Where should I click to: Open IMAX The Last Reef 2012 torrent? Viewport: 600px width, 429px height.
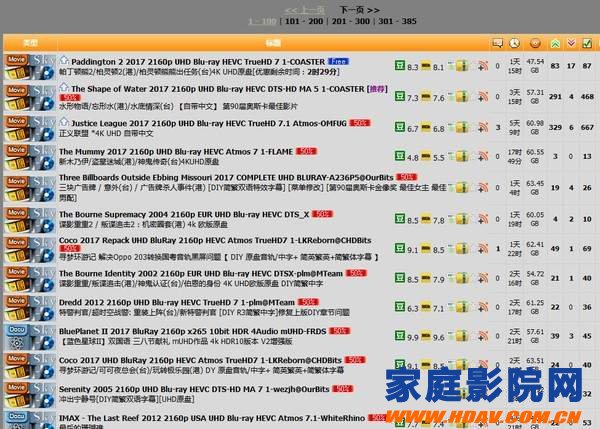tap(212, 418)
